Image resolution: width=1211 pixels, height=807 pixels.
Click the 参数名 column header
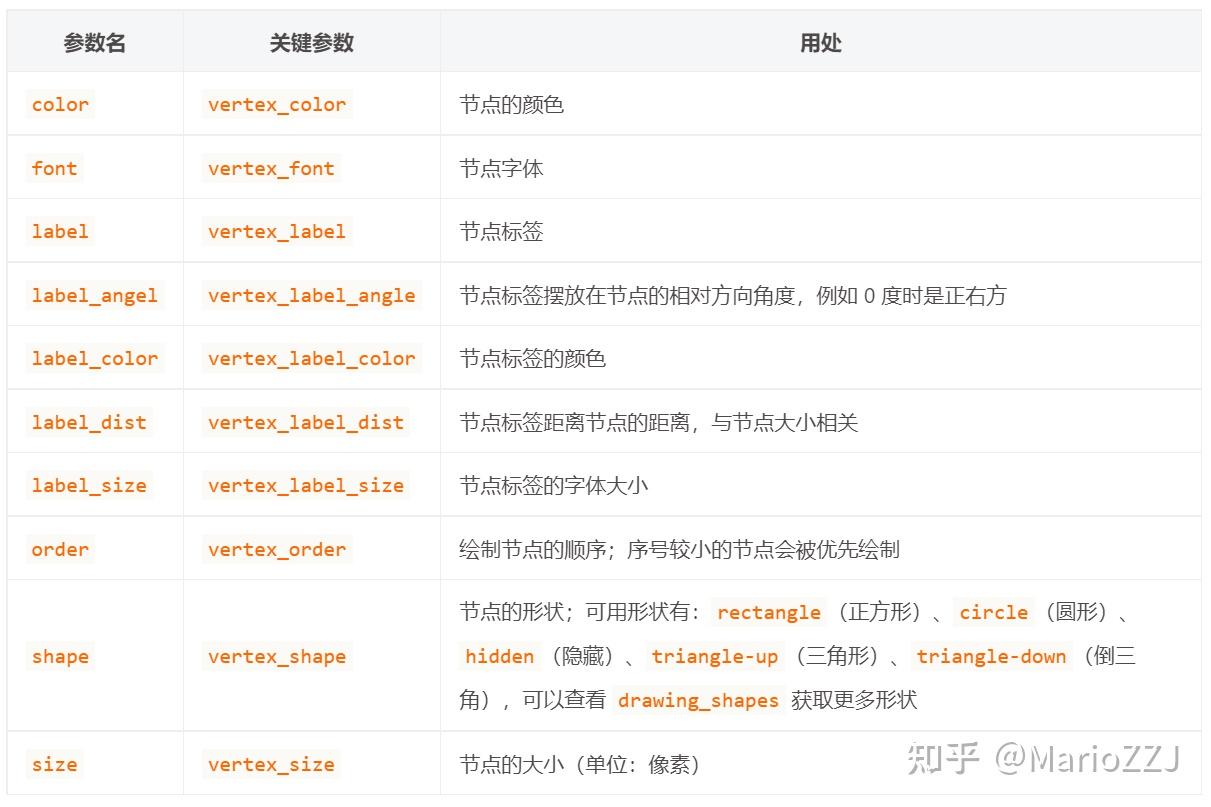tap(93, 42)
